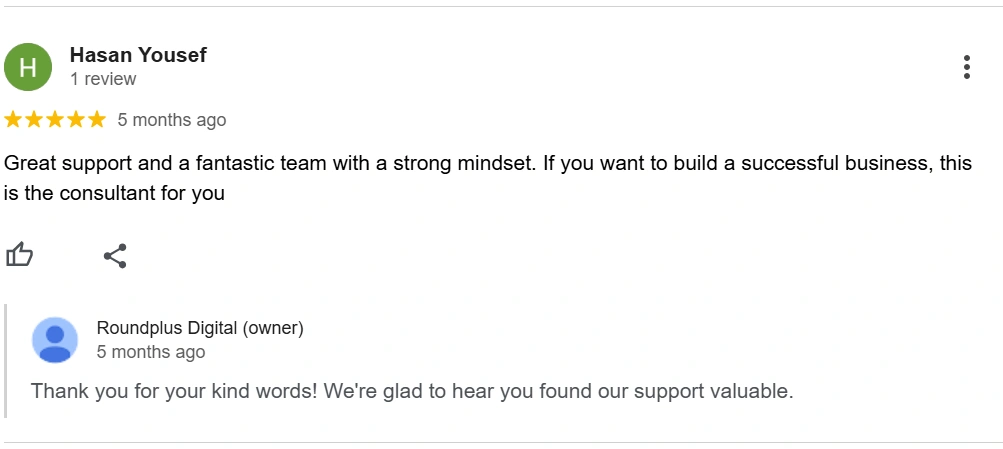
Task: Open the Hasan Yousef reviewer profile name
Action: [138, 55]
